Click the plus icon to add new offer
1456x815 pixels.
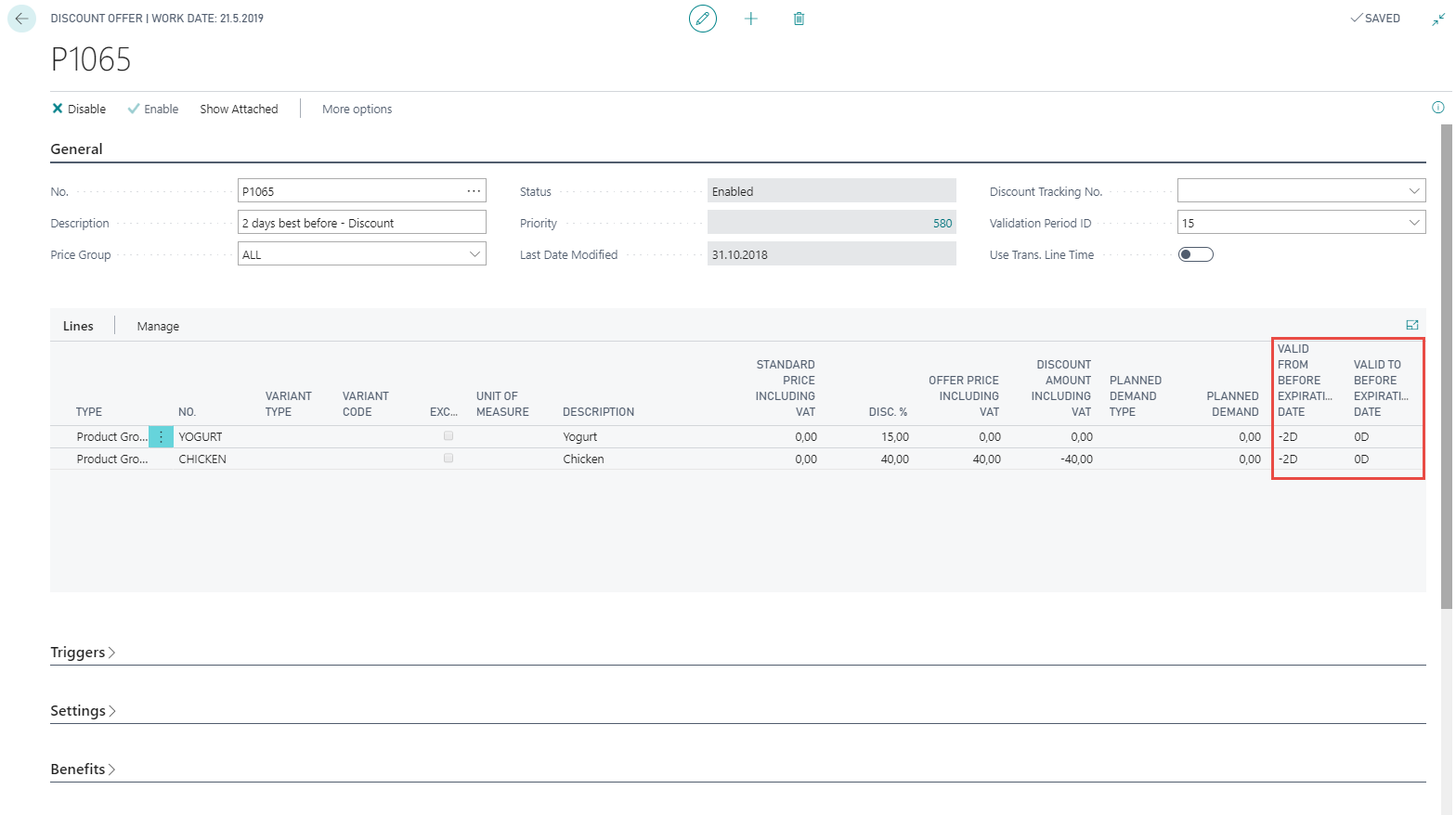click(x=751, y=19)
